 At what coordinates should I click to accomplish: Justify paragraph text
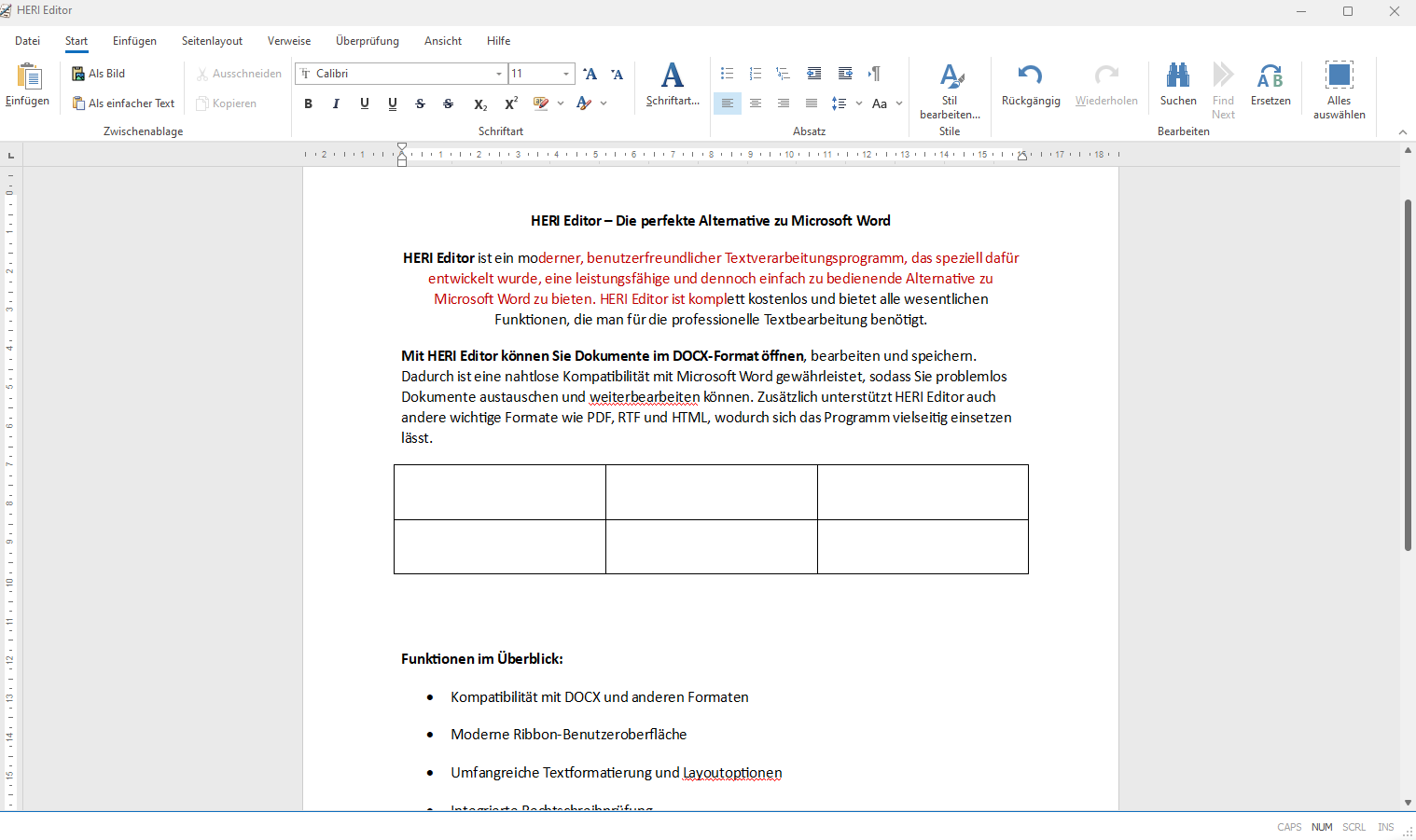click(x=812, y=103)
